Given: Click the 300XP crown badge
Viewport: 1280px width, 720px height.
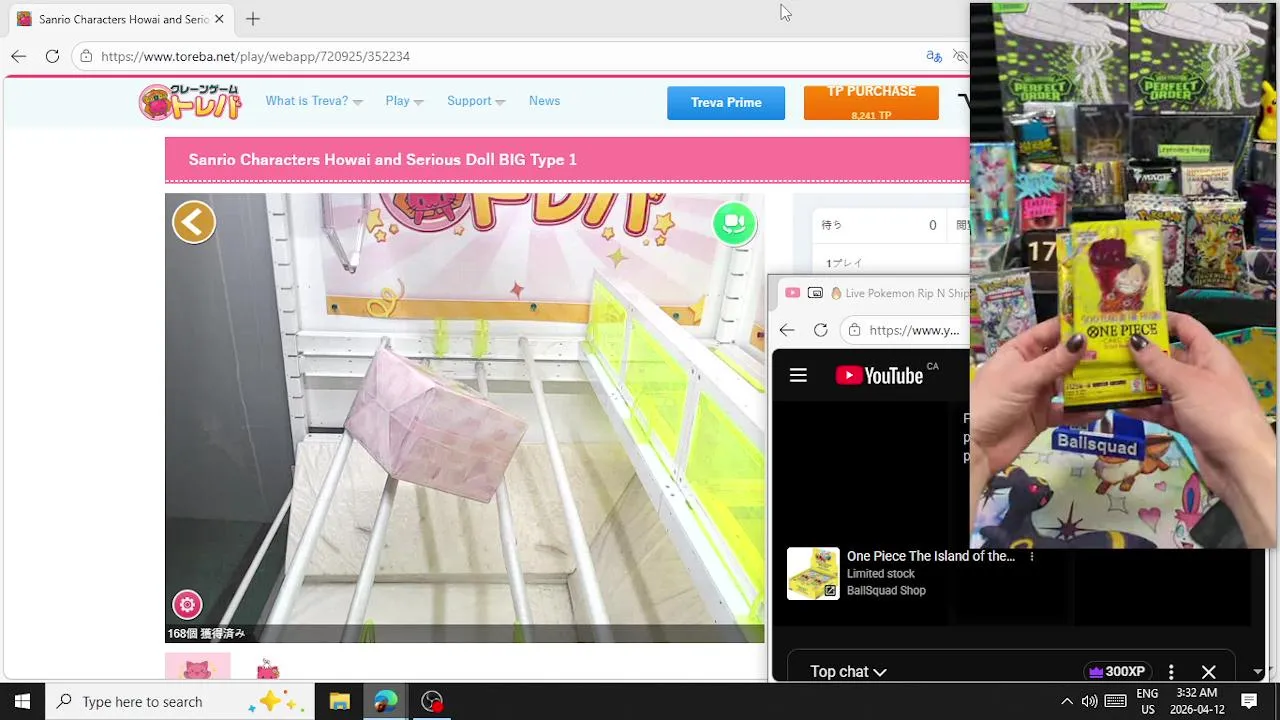Looking at the screenshot, I should point(1117,672).
